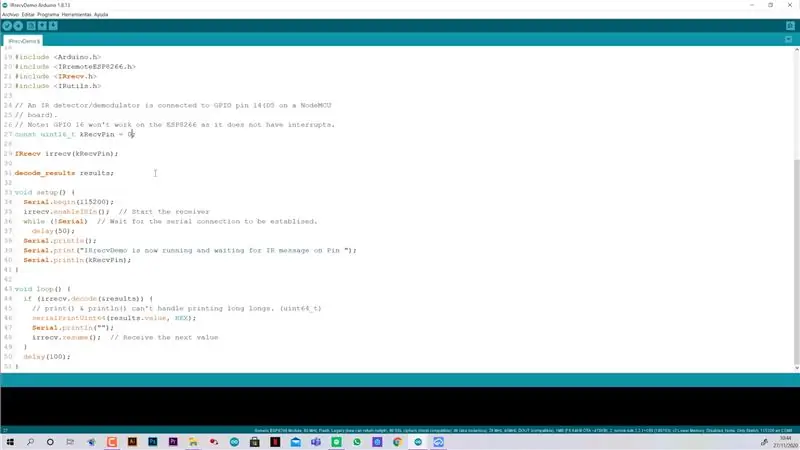Open the Netflix taskbar icon
800x450 pixels.
tap(275, 442)
